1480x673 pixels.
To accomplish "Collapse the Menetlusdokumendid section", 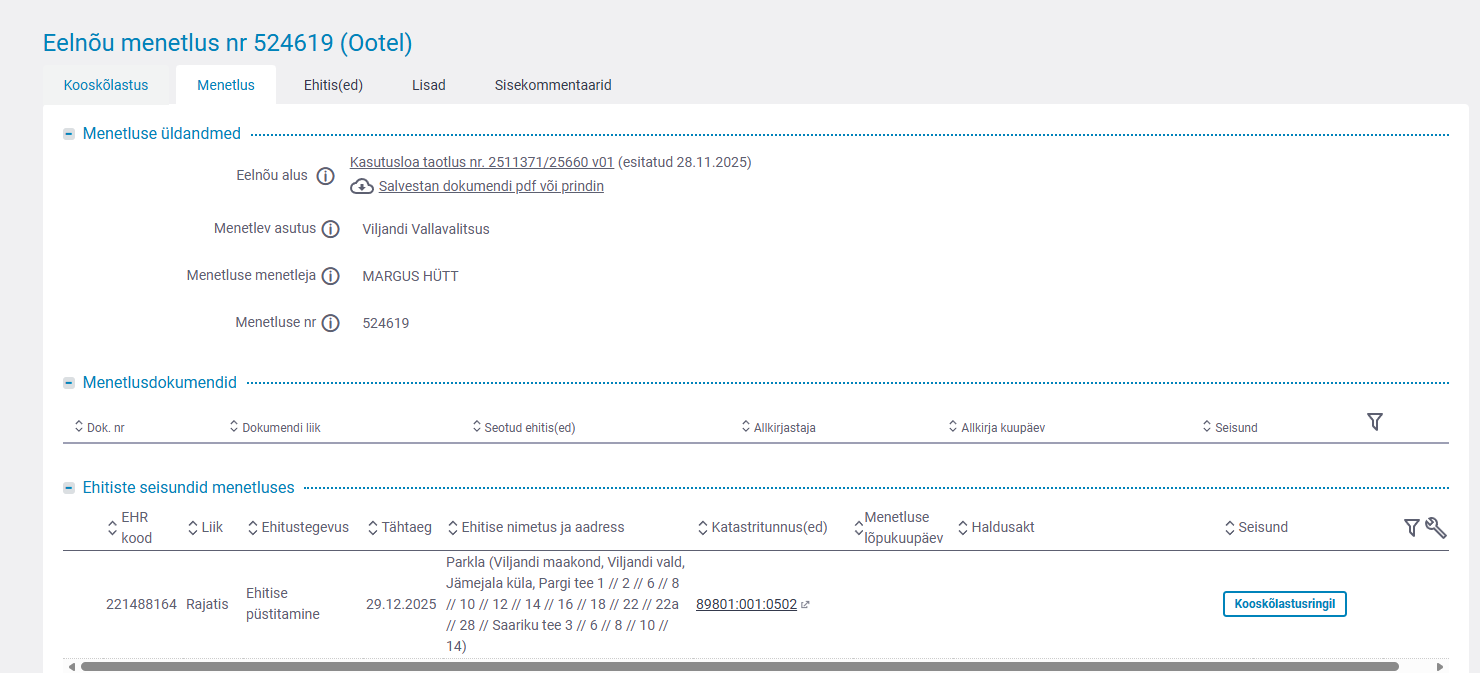I will [x=69, y=383].
